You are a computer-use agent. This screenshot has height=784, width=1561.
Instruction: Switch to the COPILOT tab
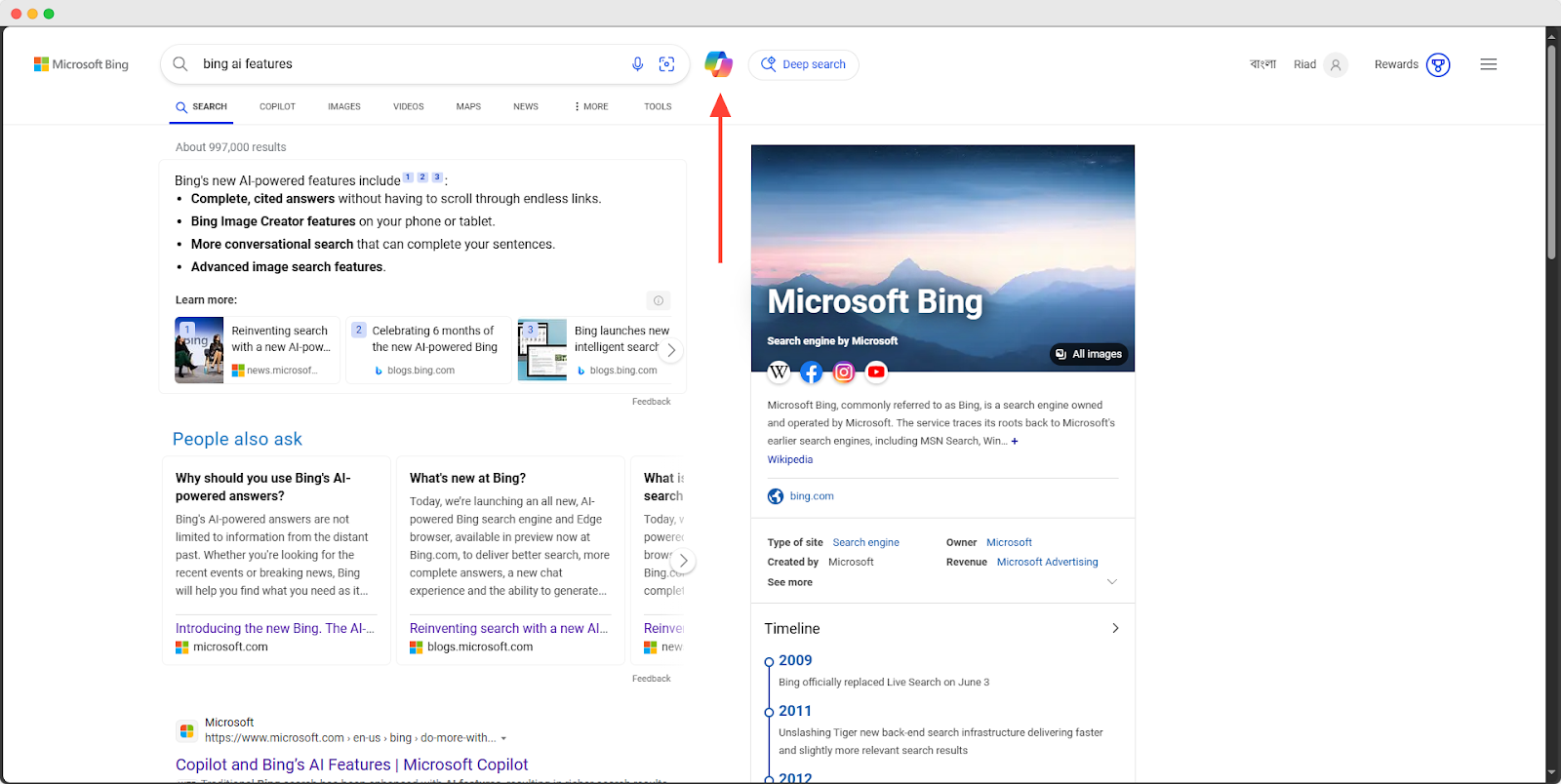277,106
